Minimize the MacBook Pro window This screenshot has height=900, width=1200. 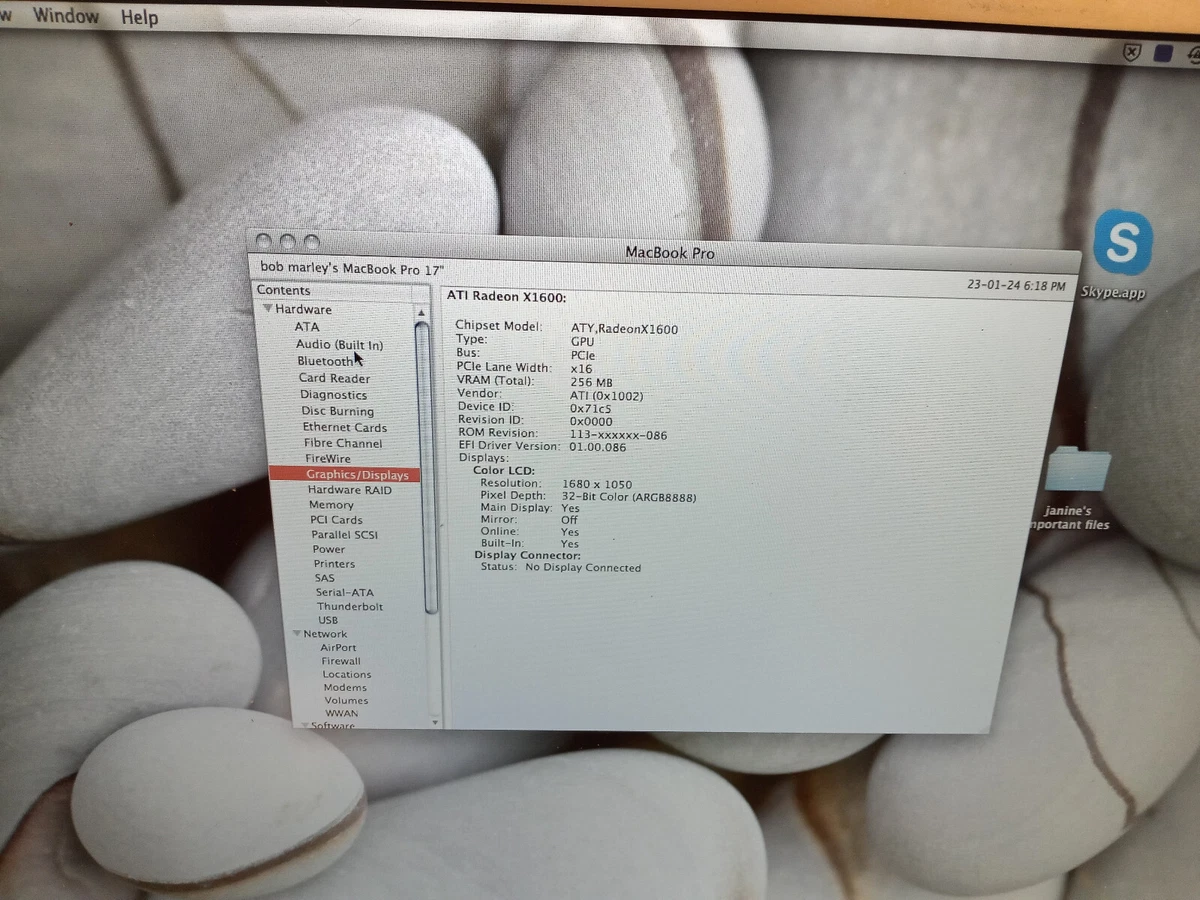[x=288, y=241]
